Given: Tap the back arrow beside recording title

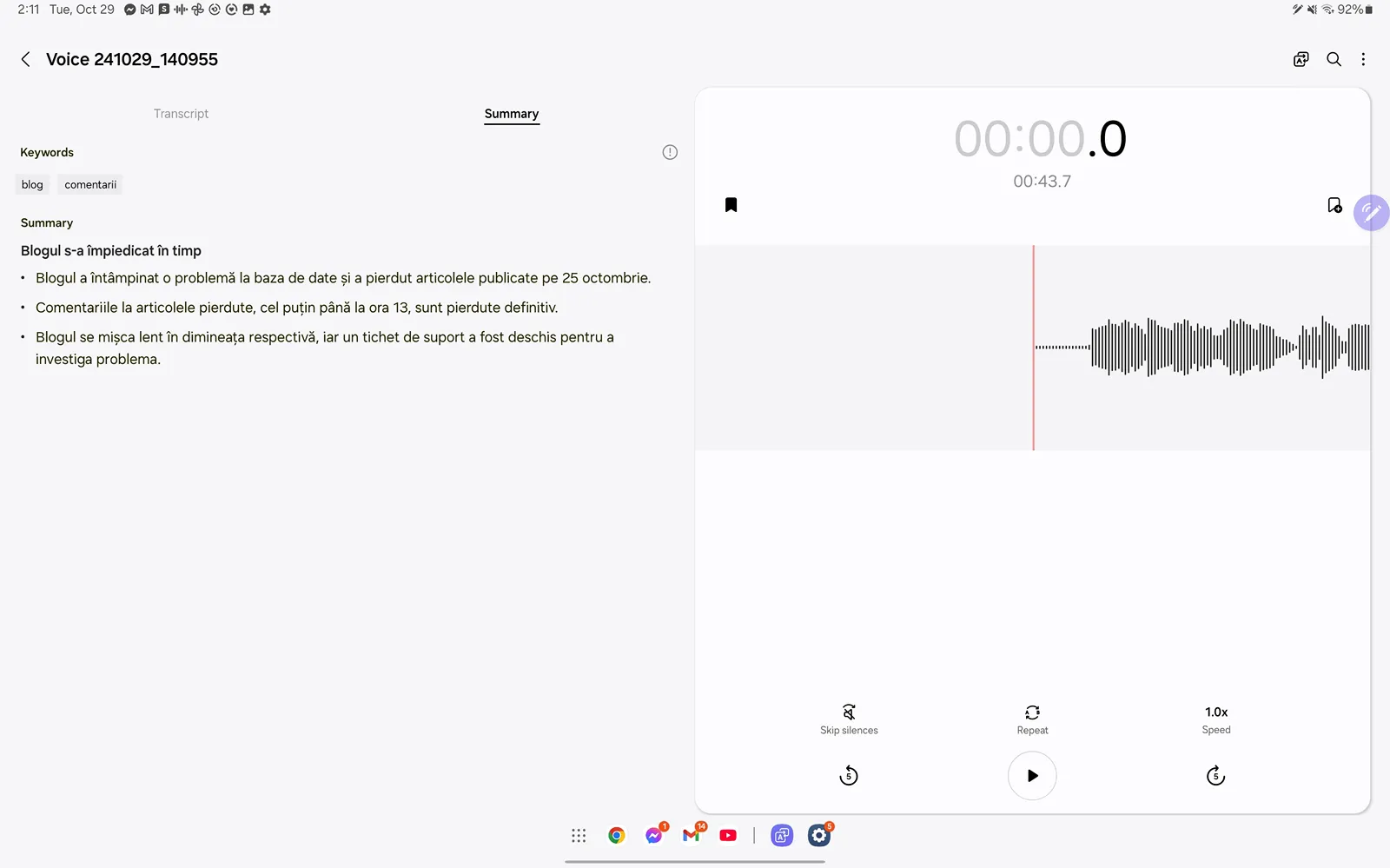Looking at the screenshot, I should coord(25,59).
